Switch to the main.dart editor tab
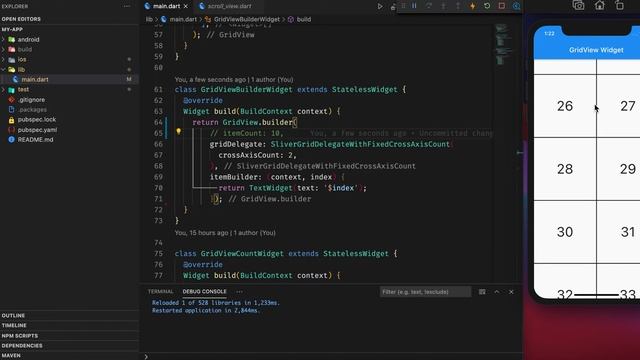This screenshot has width=640, height=360. 166,6
